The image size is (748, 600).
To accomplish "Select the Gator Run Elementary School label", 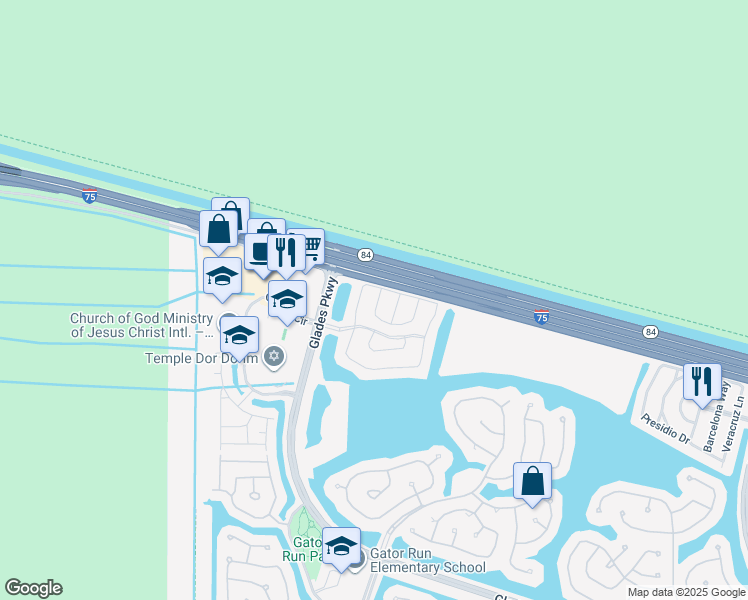I will tap(427, 560).
